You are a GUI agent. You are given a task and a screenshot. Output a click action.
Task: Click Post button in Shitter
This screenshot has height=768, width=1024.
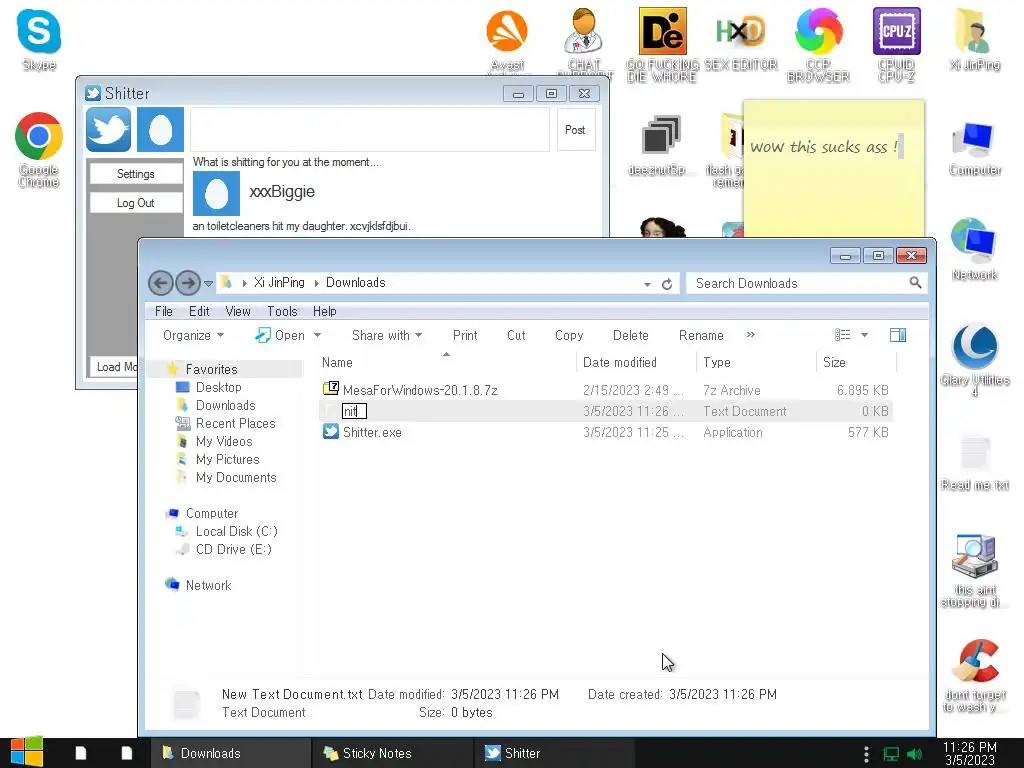click(575, 129)
